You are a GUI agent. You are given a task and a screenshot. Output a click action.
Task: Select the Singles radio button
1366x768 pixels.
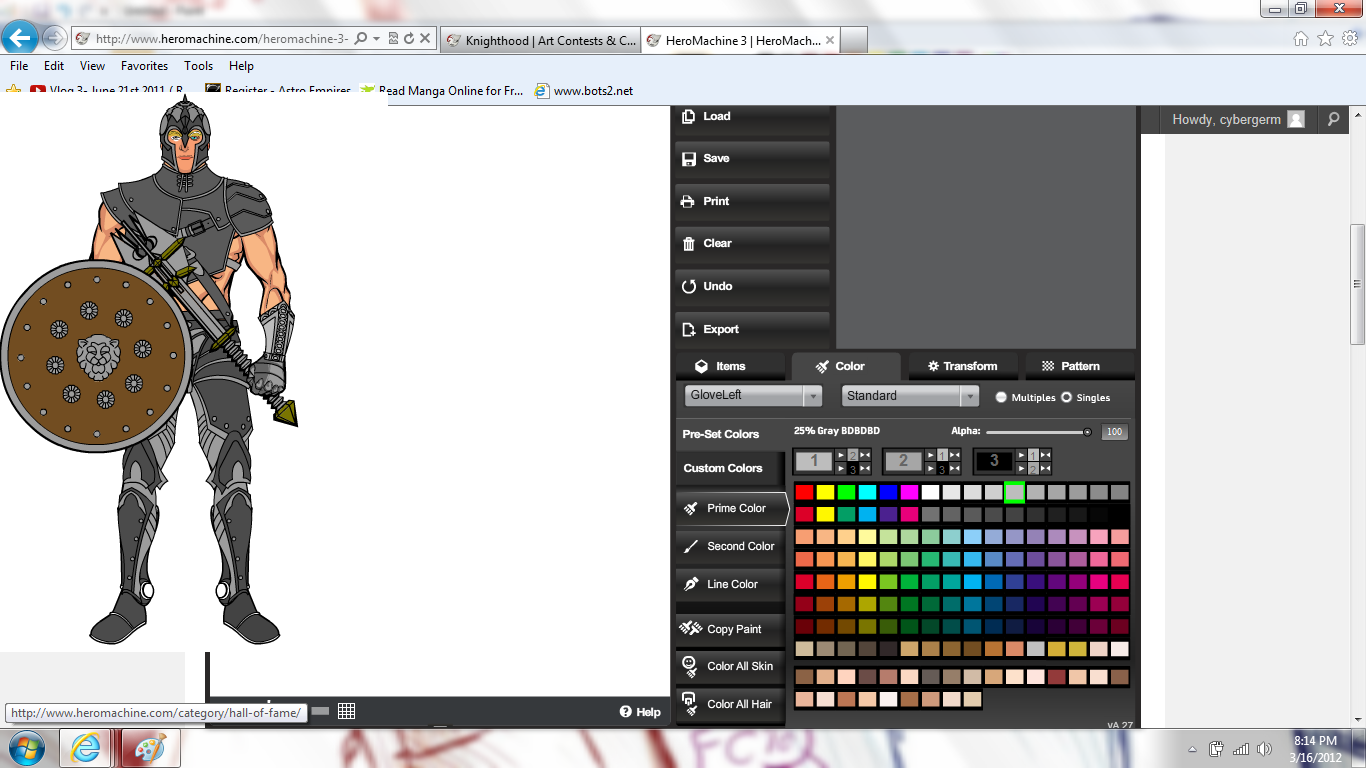click(1066, 397)
